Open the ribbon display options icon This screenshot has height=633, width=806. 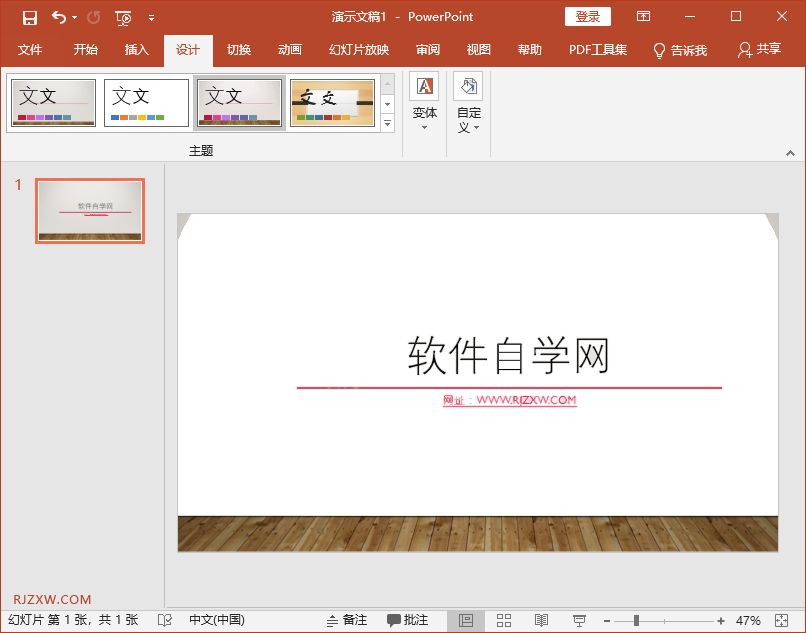[x=643, y=17]
